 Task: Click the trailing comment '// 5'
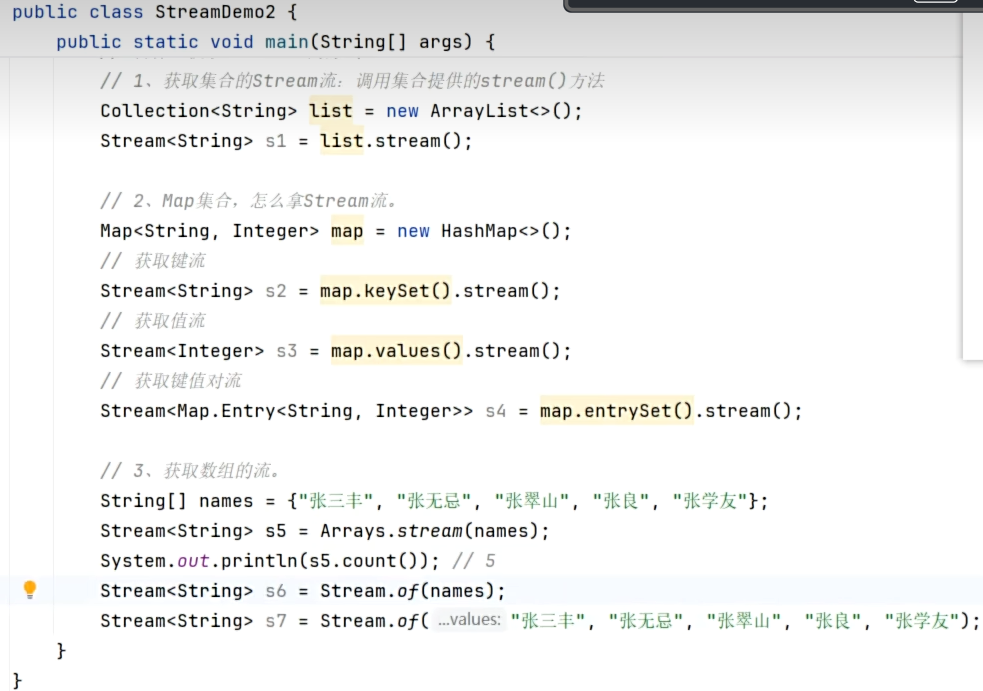[473, 561]
